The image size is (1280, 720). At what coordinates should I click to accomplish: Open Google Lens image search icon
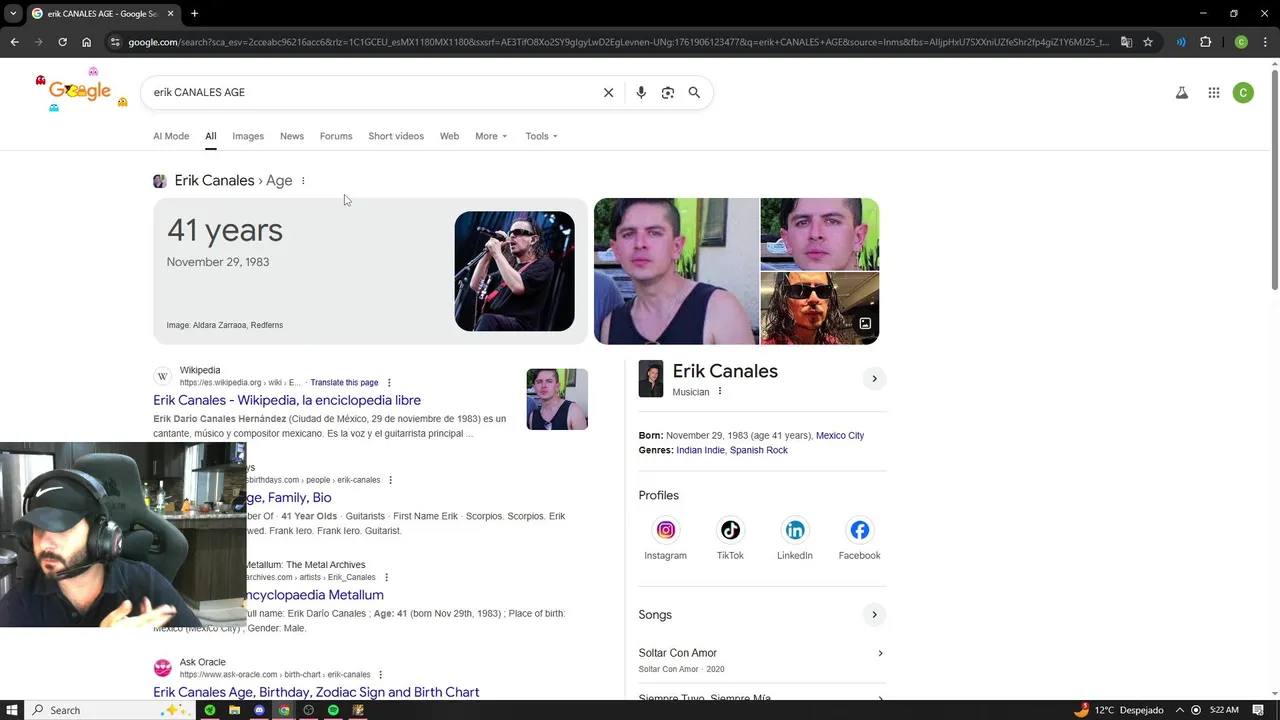point(668,92)
